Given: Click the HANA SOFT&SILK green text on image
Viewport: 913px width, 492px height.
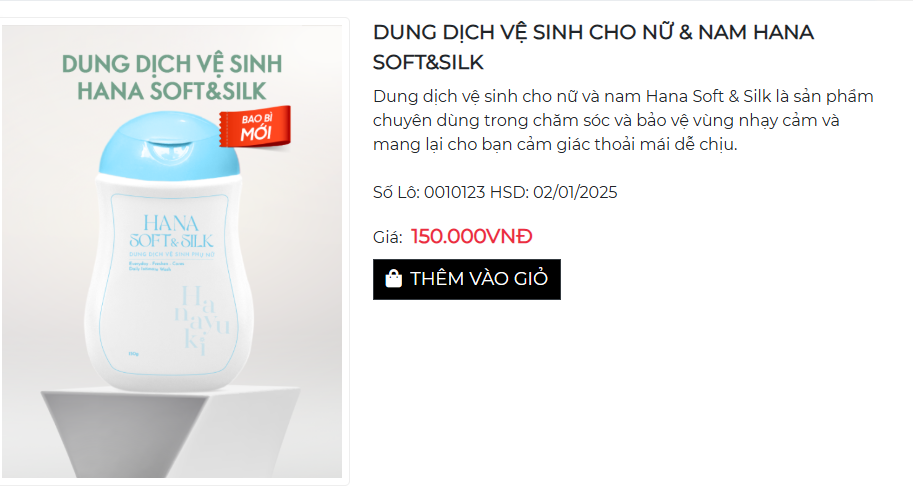Looking at the screenshot, I should pos(172,91).
